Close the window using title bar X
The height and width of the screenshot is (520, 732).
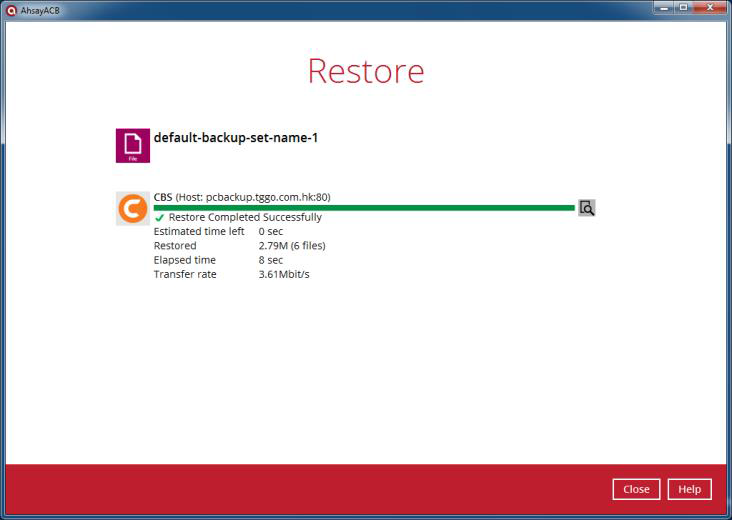[x=709, y=8]
